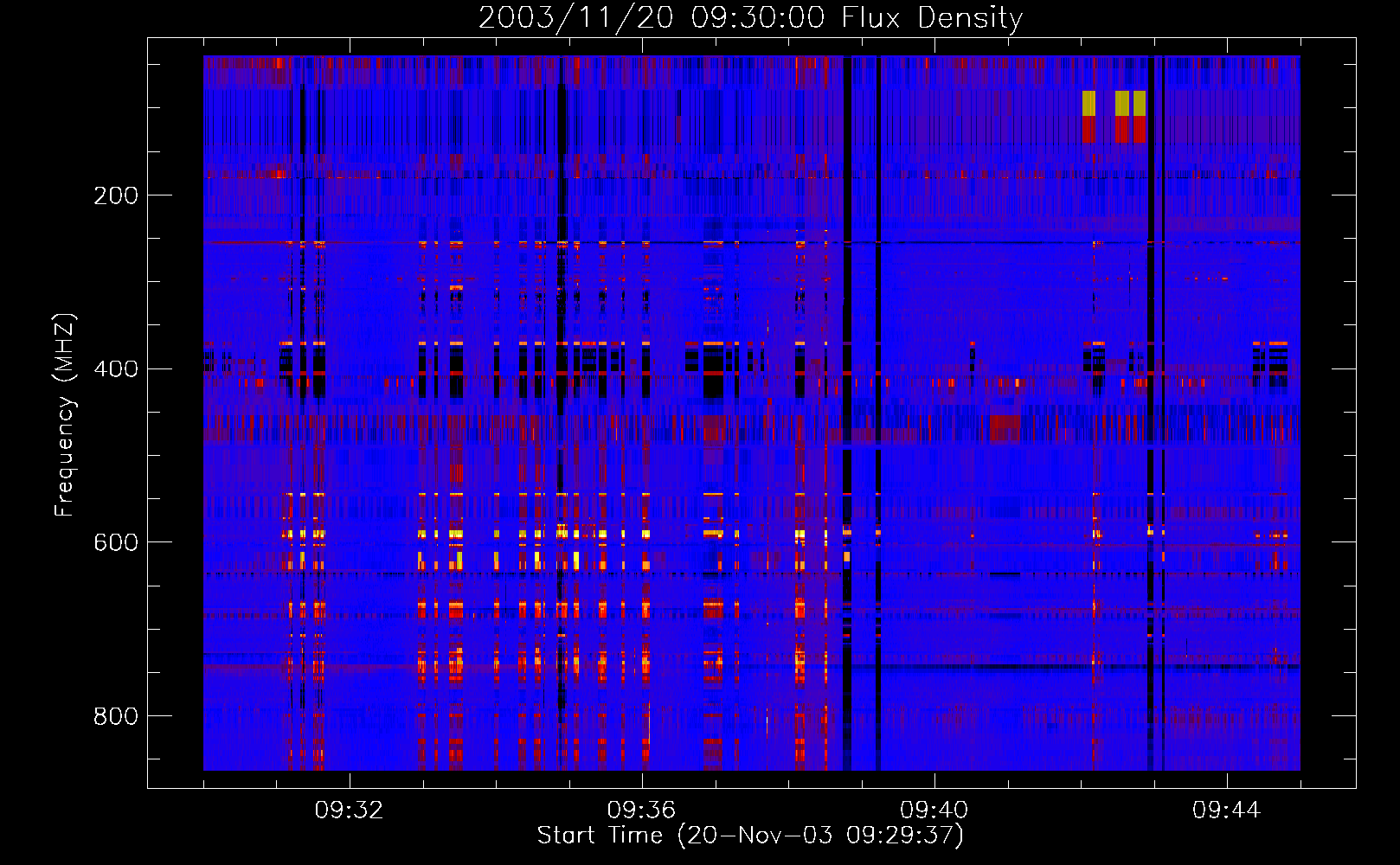Click the 09:40 time tick label
Screen dimensions: 1400x865
click(934, 811)
